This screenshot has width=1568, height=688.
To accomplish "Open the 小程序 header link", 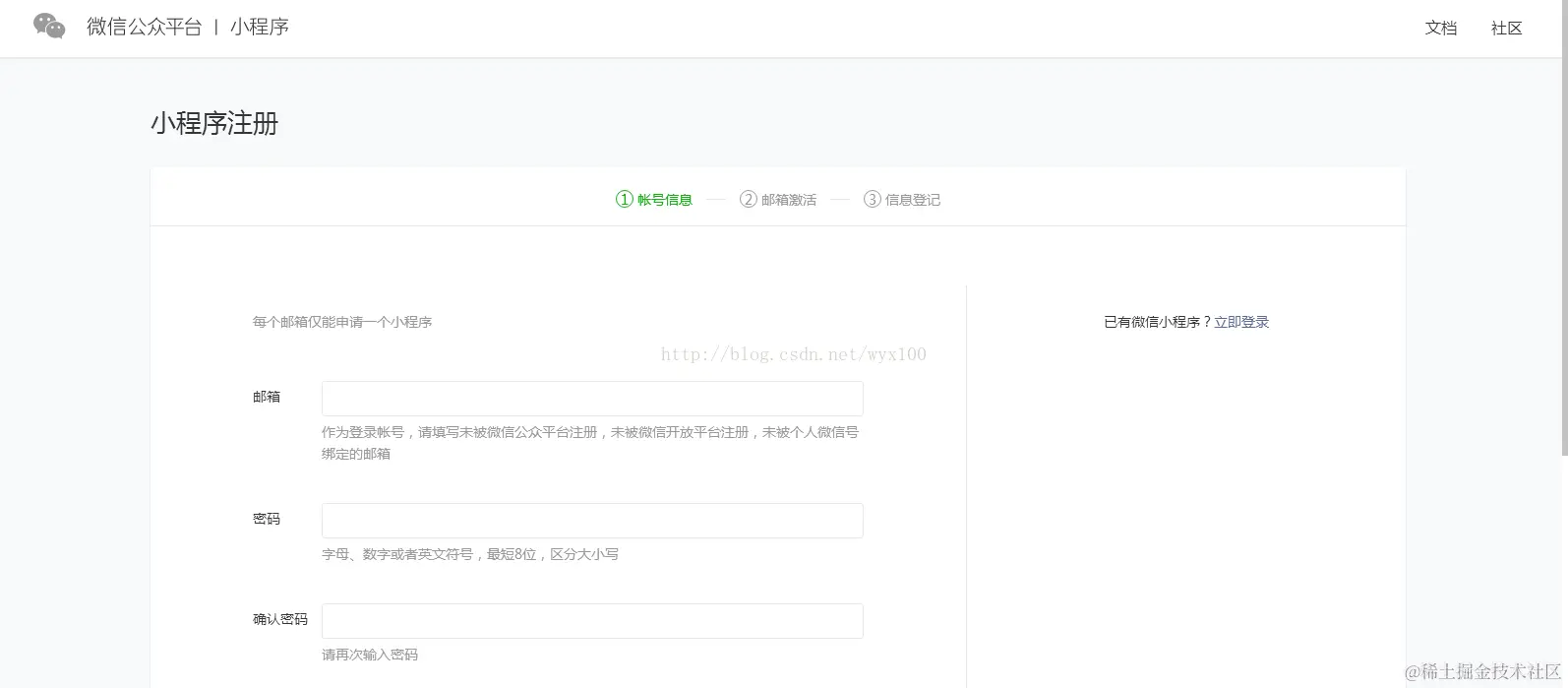I will [260, 27].
